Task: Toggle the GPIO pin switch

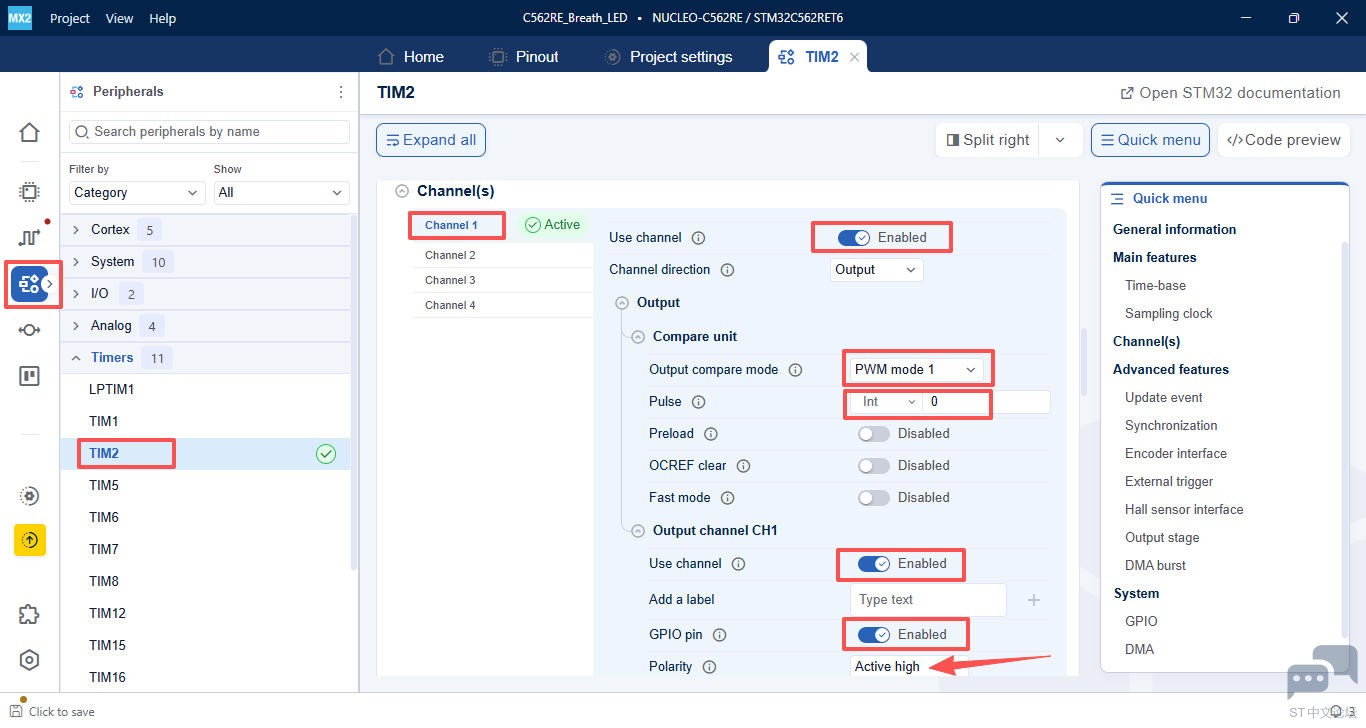Action: pos(874,635)
